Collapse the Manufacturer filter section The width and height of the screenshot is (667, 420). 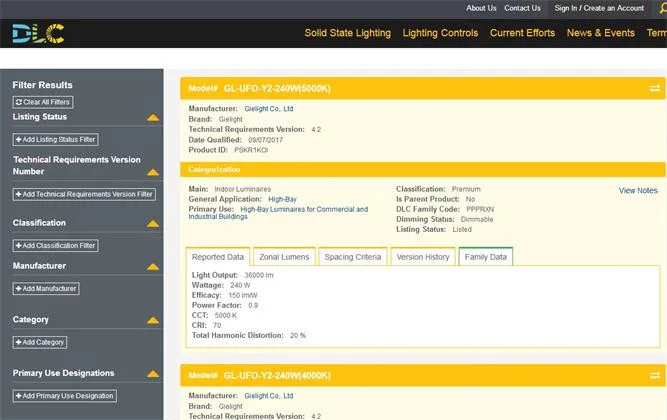click(153, 267)
